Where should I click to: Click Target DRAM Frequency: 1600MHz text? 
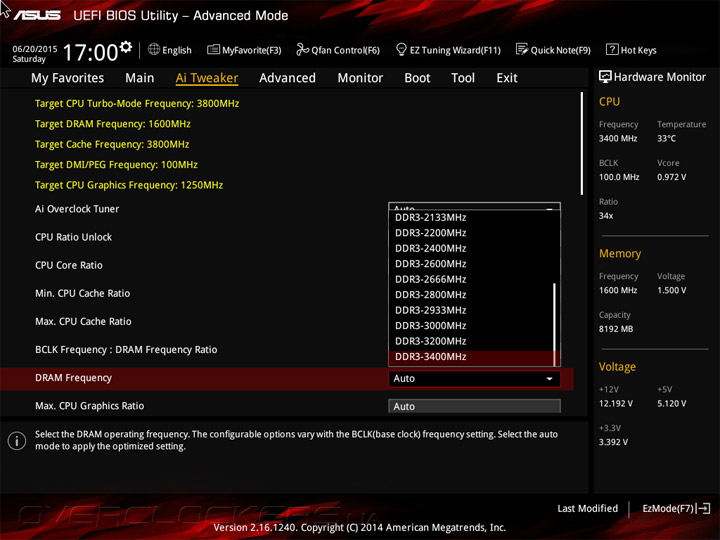112,124
